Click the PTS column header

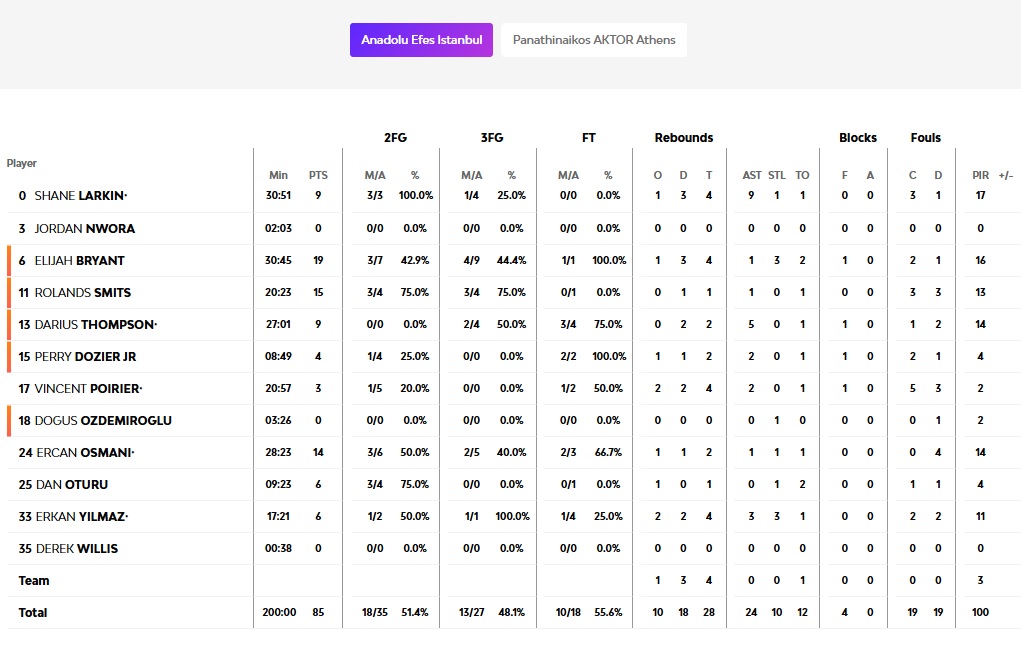[x=318, y=176]
